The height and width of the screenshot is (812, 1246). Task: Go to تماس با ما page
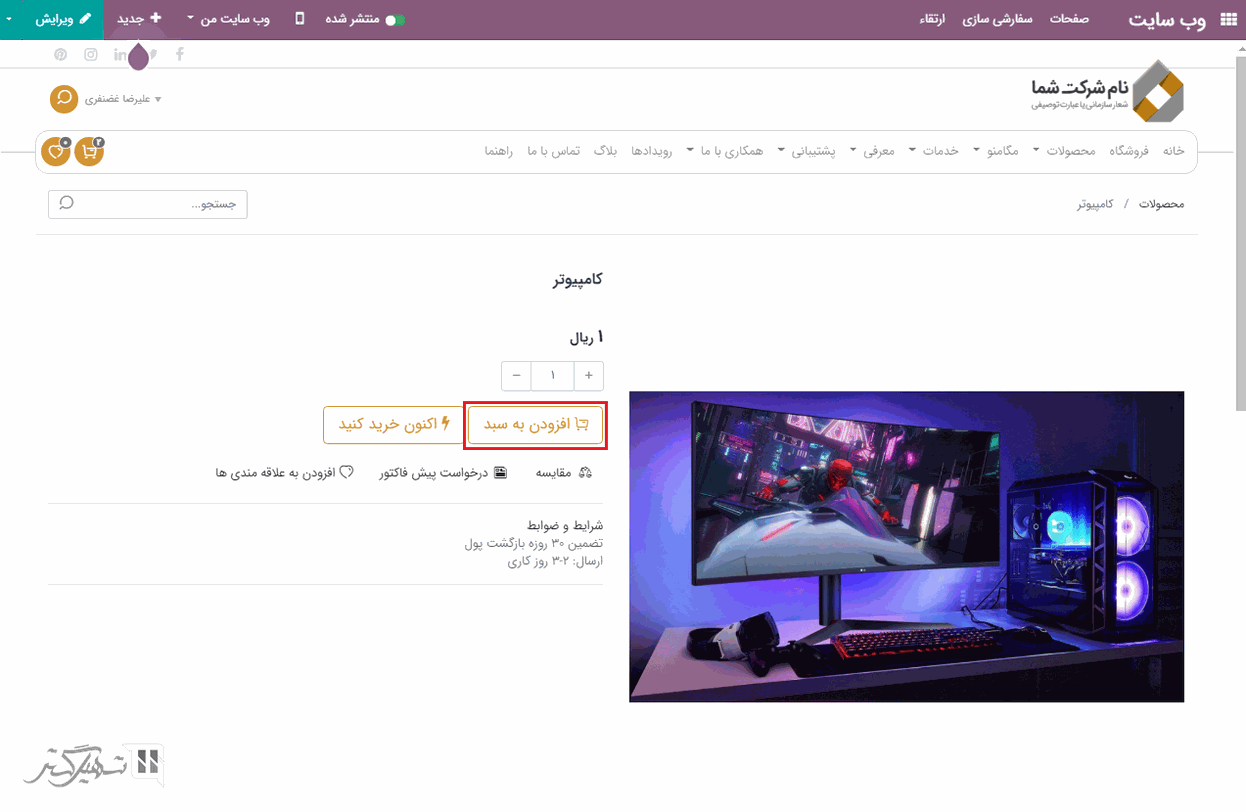coord(554,150)
